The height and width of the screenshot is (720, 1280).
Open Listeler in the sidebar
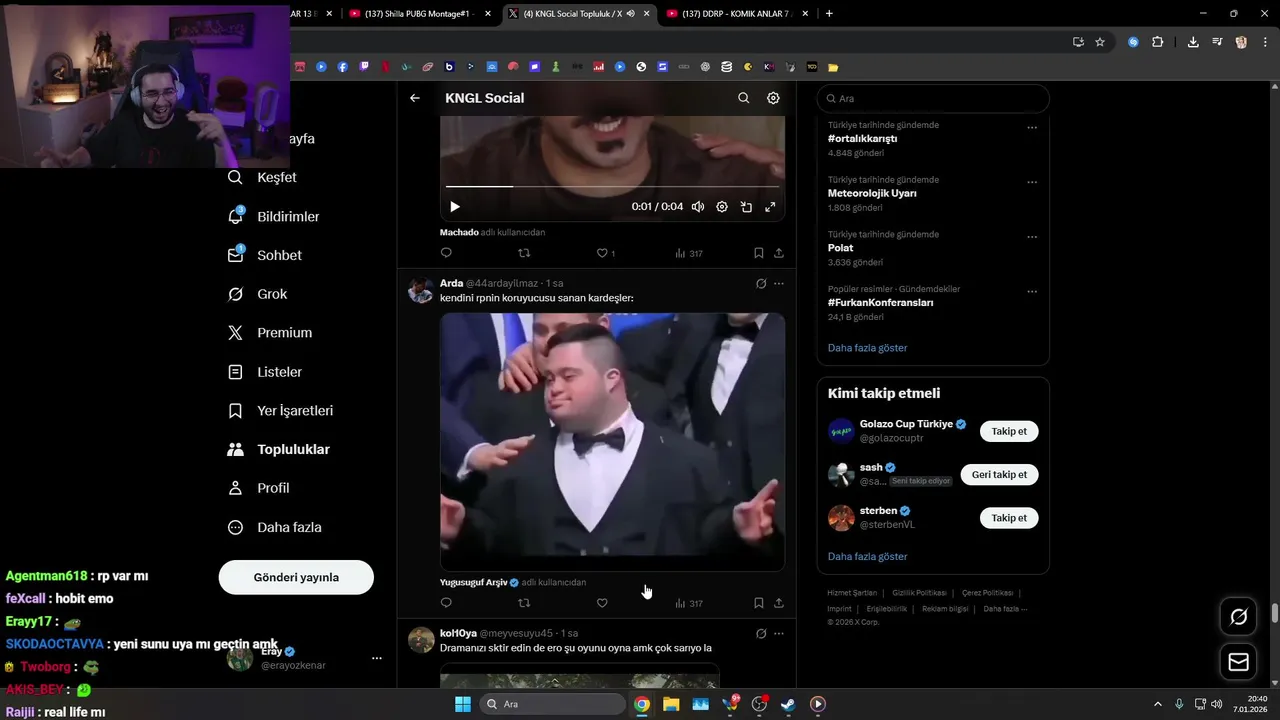264,372
